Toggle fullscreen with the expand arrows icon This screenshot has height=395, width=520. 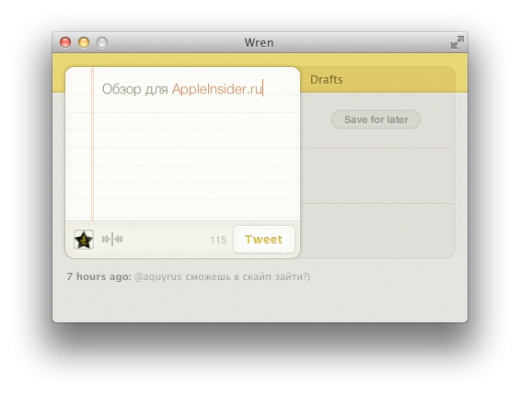pos(457,43)
